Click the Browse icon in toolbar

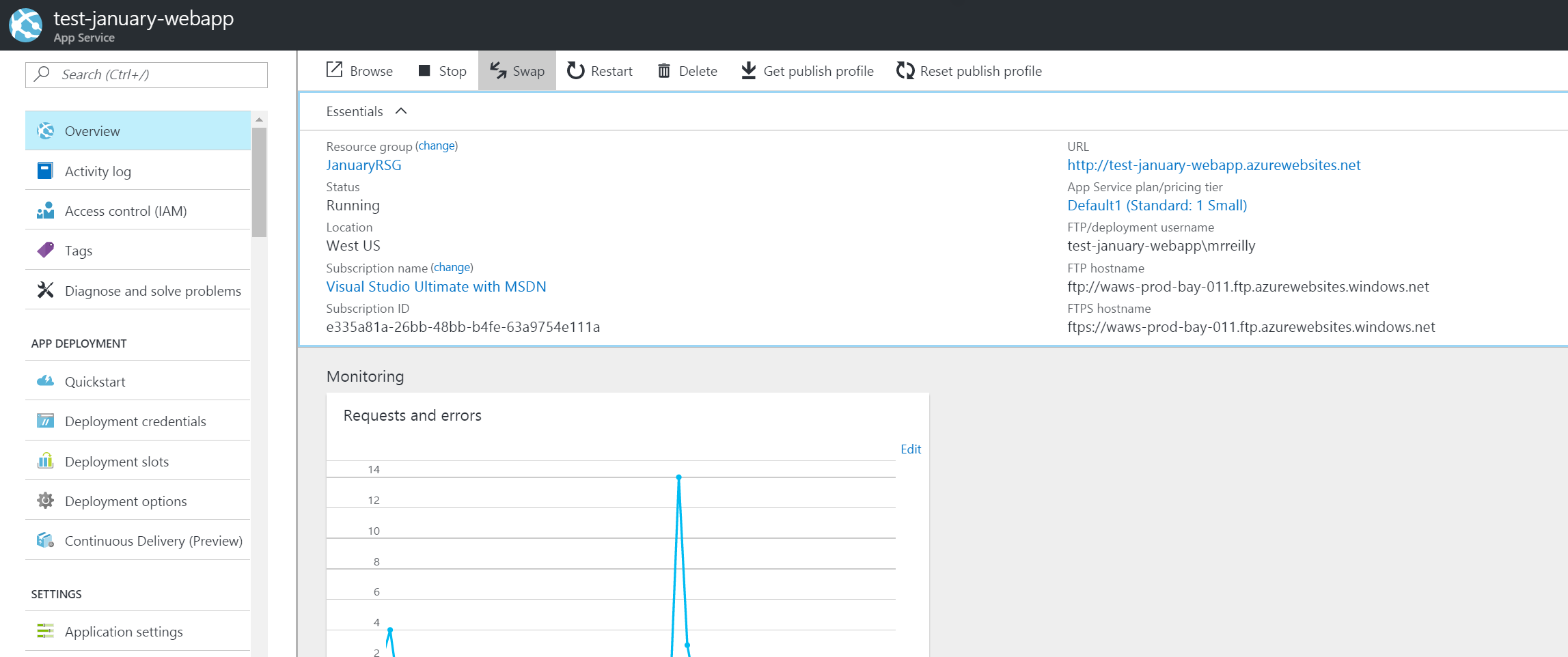click(334, 70)
